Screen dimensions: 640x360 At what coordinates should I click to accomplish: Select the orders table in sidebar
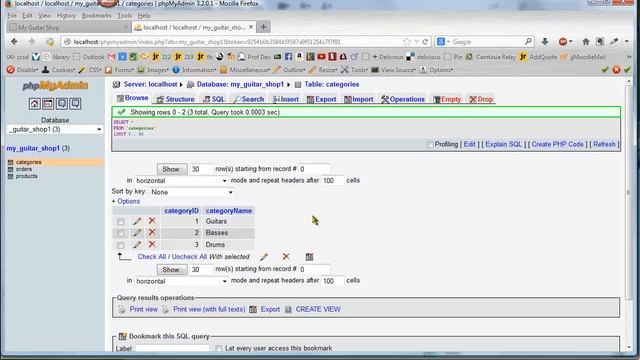24,169
